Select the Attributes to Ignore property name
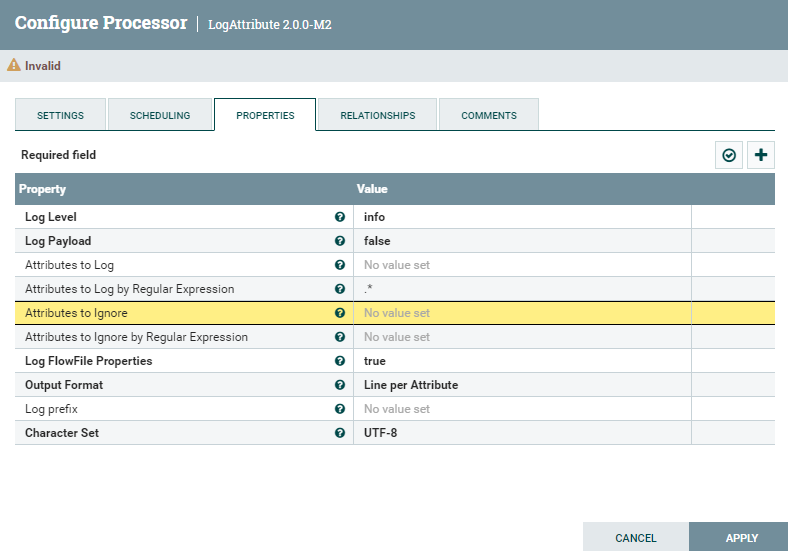 76,313
